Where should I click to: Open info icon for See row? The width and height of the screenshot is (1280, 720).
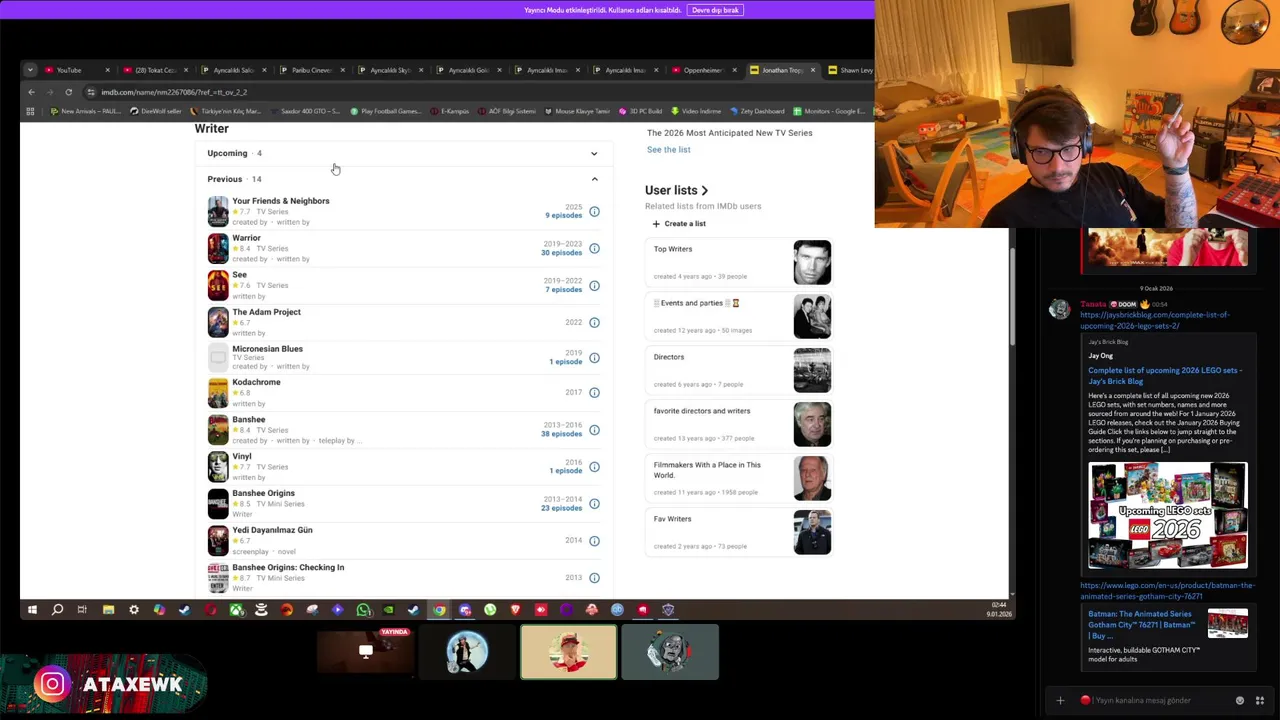[x=594, y=285]
